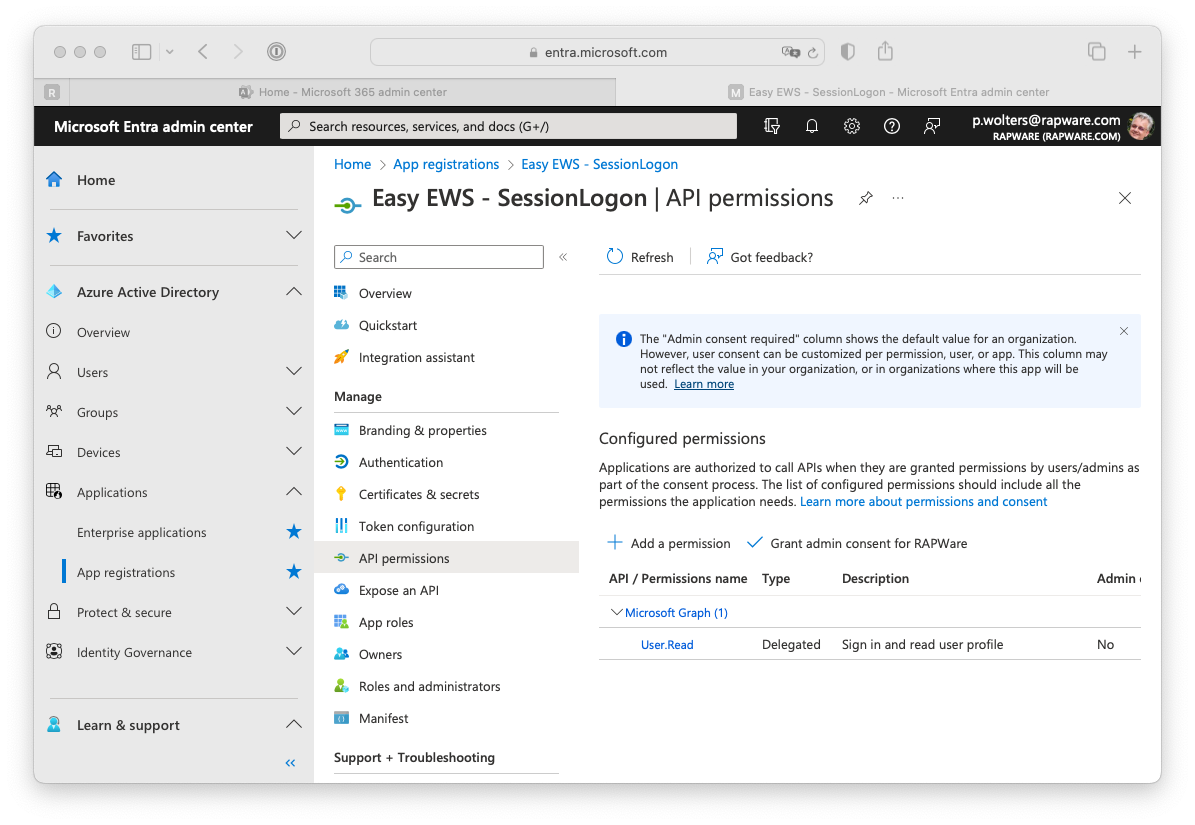This screenshot has height=825, width=1195.
Task: Open App registrations in the sidebar
Action: (x=126, y=572)
